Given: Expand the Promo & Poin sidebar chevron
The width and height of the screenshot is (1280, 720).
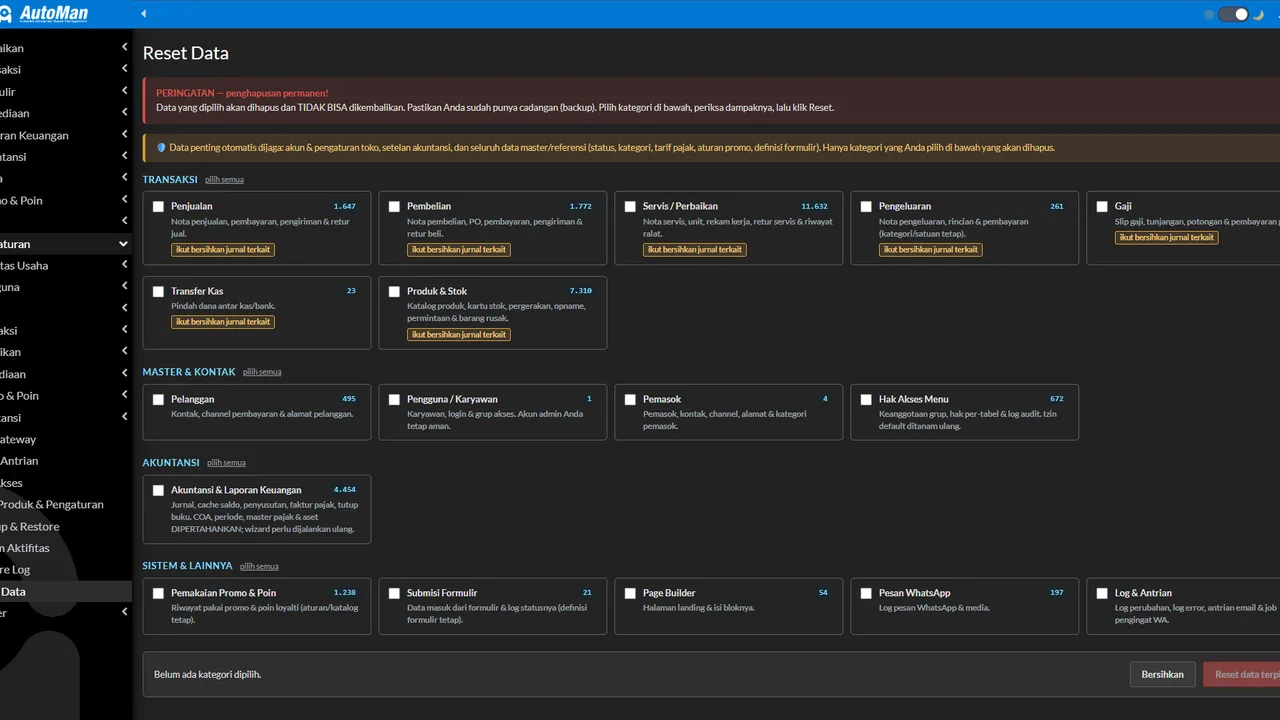Looking at the screenshot, I should [x=124, y=200].
